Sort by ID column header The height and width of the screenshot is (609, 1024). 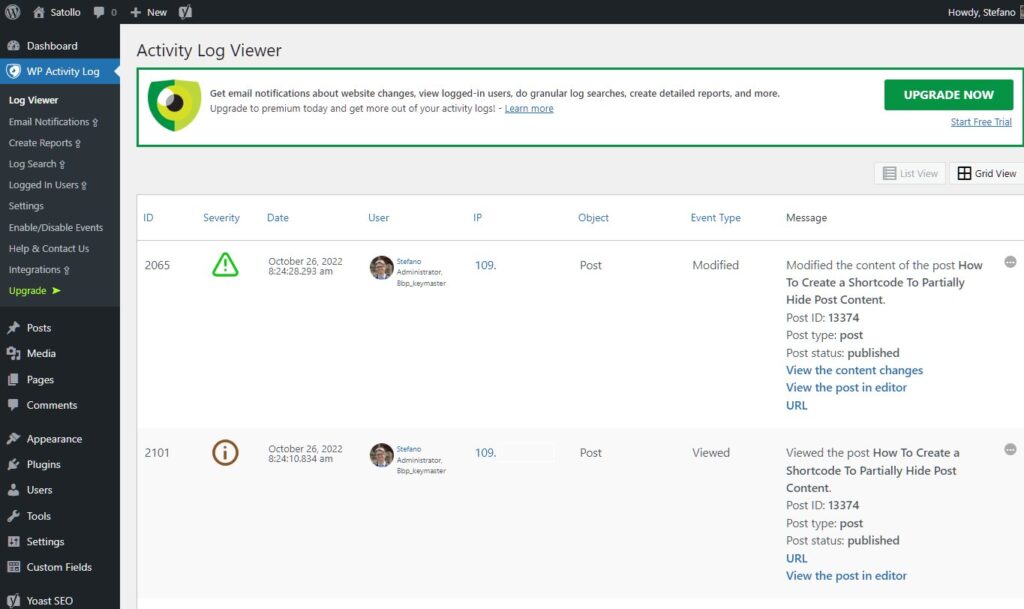148,217
